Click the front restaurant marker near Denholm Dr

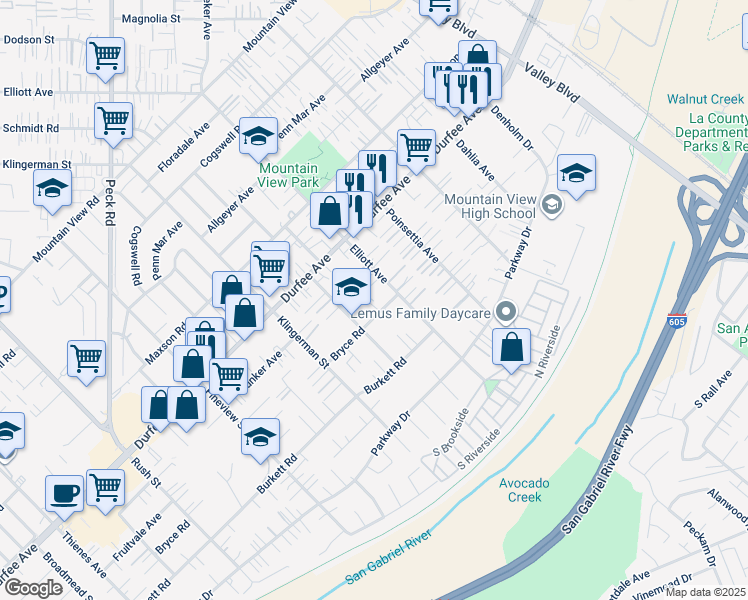(468, 91)
